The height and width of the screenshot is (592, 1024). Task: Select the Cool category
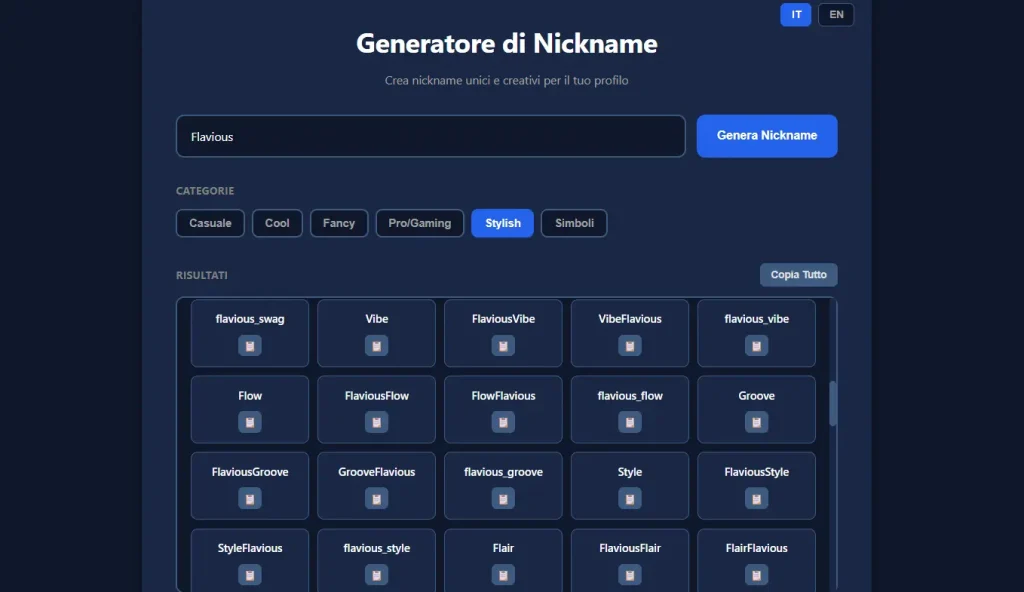277,223
